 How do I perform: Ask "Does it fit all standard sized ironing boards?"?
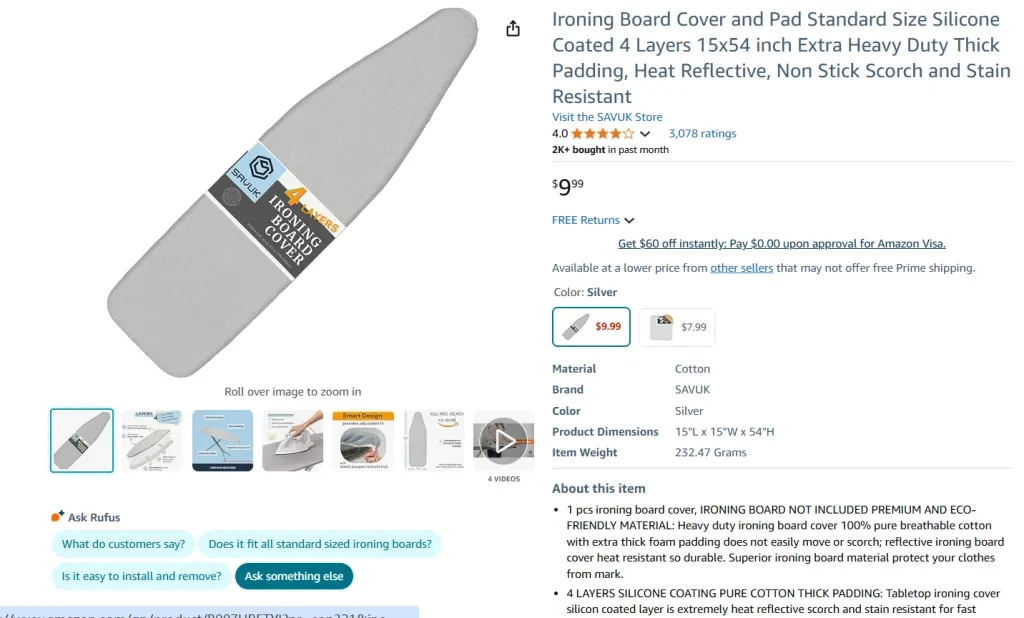pyautogui.click(x=320, y=544)
